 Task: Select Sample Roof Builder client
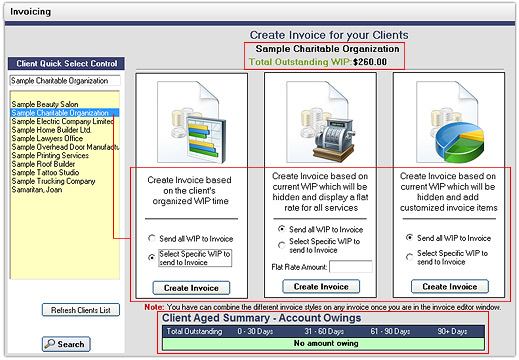(x=65, y=164)
